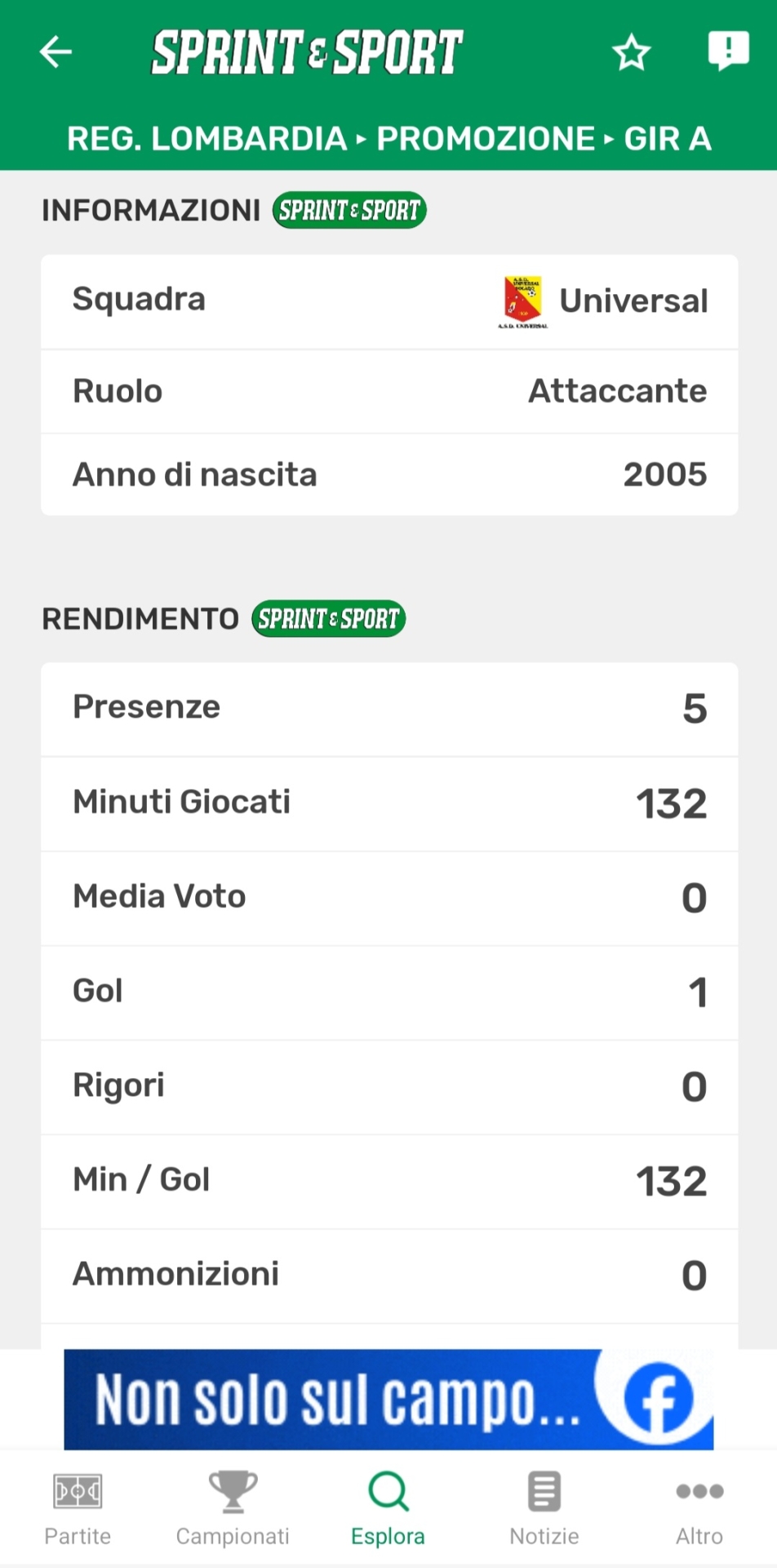The image size is (777, 1568).
Task: Select REG. LOMBARDIA in the breadcrumb
Action: tap(206, 139)
